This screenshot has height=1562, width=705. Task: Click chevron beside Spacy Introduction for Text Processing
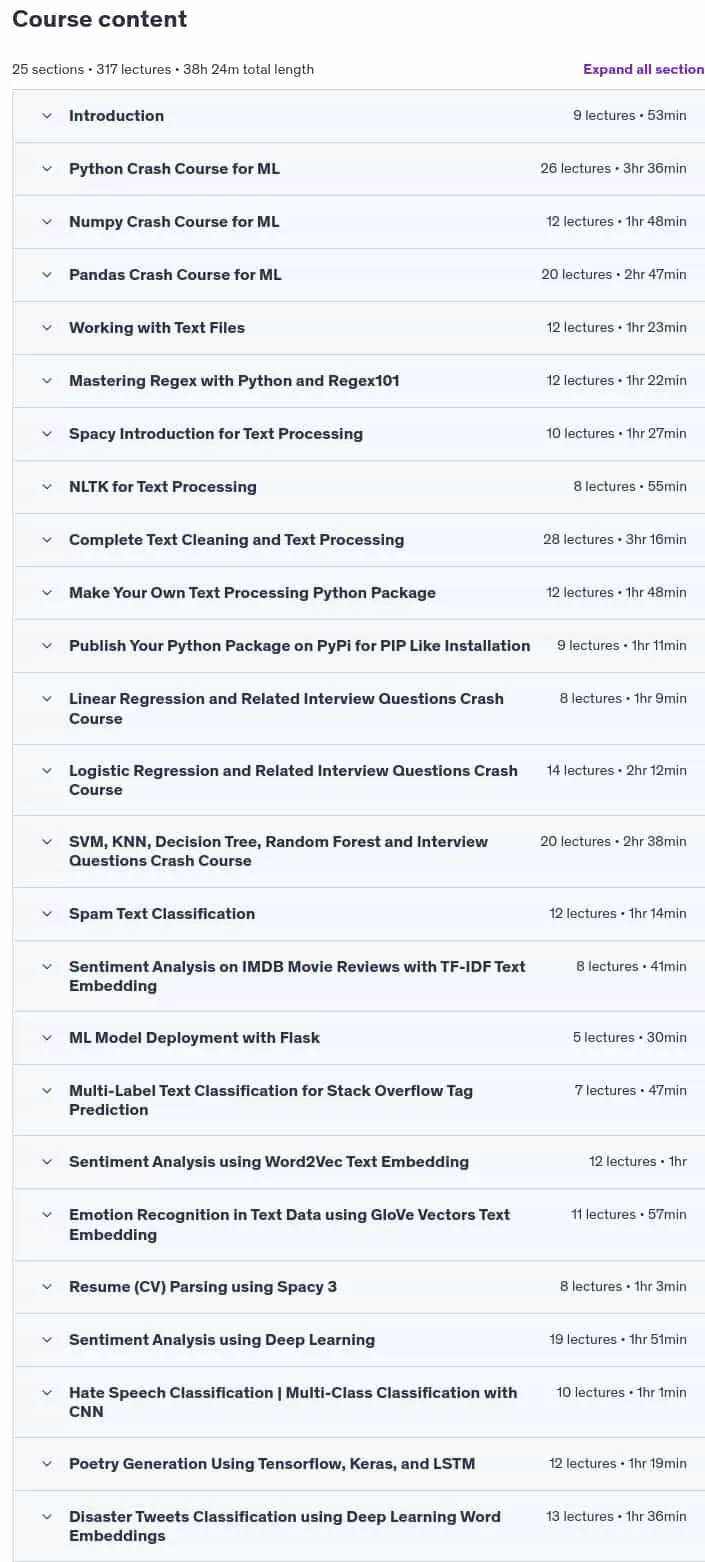click(46, 434)
